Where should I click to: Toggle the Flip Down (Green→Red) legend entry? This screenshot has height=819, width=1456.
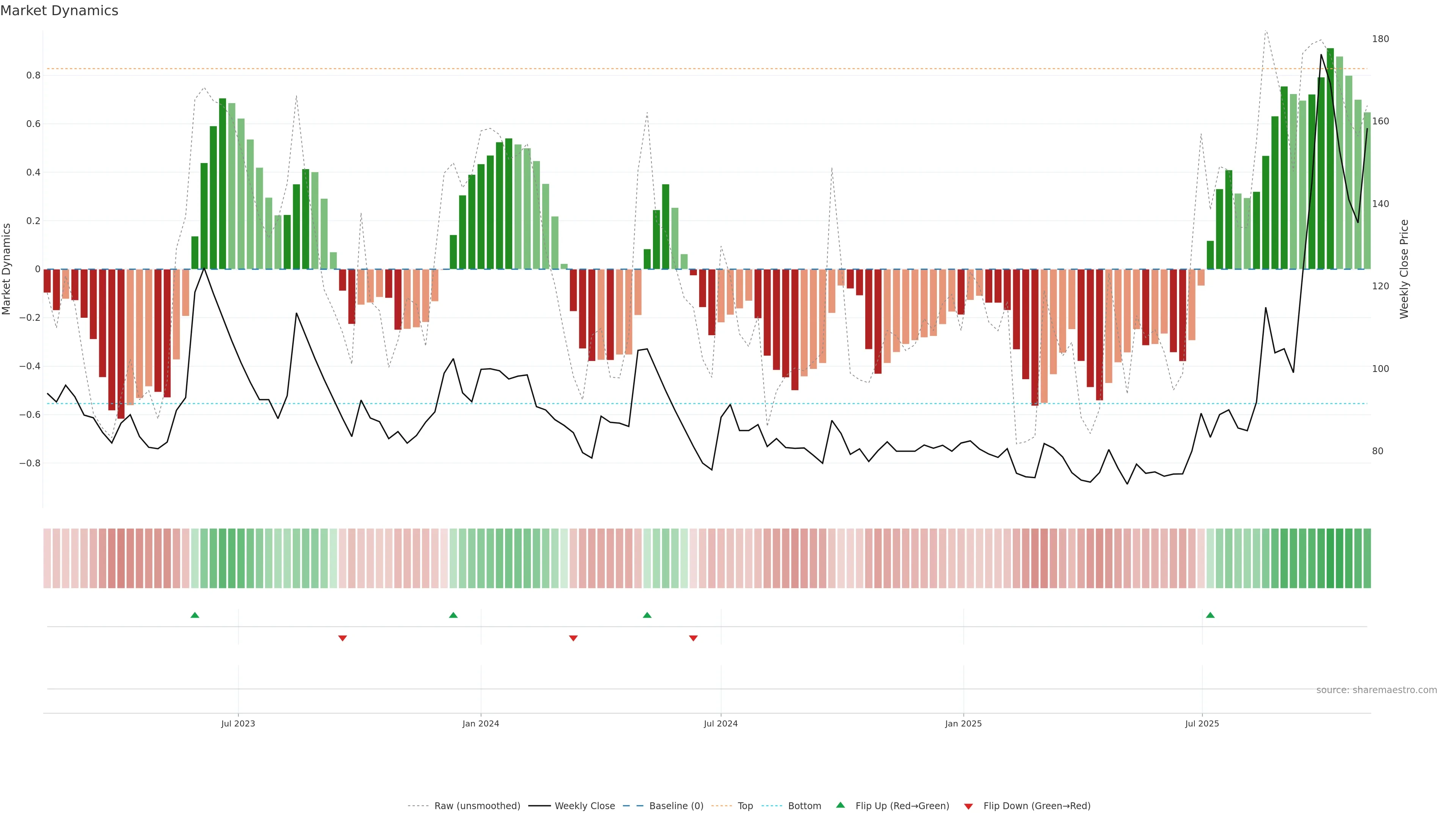pyautogui.click(x=1037, y=806)
